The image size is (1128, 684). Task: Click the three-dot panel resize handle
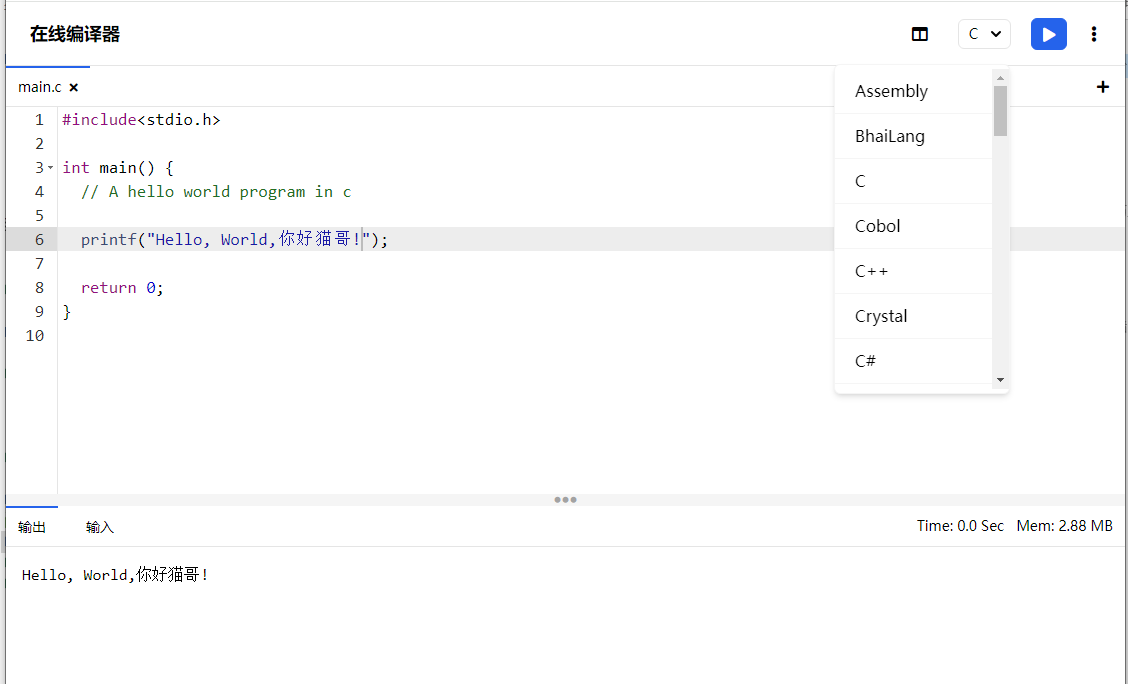coord(565,500)
